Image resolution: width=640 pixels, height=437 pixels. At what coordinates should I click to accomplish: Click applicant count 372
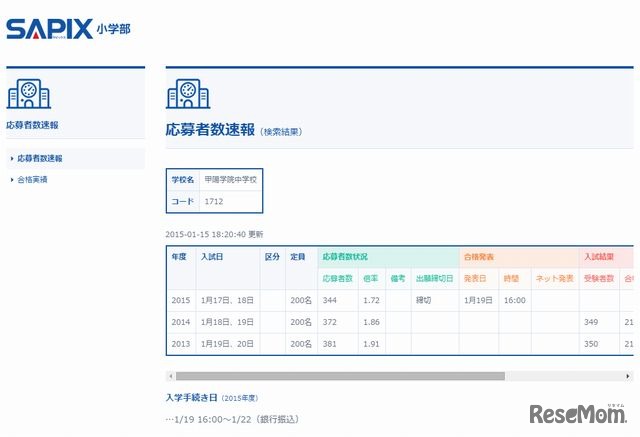tap(330, 322)
